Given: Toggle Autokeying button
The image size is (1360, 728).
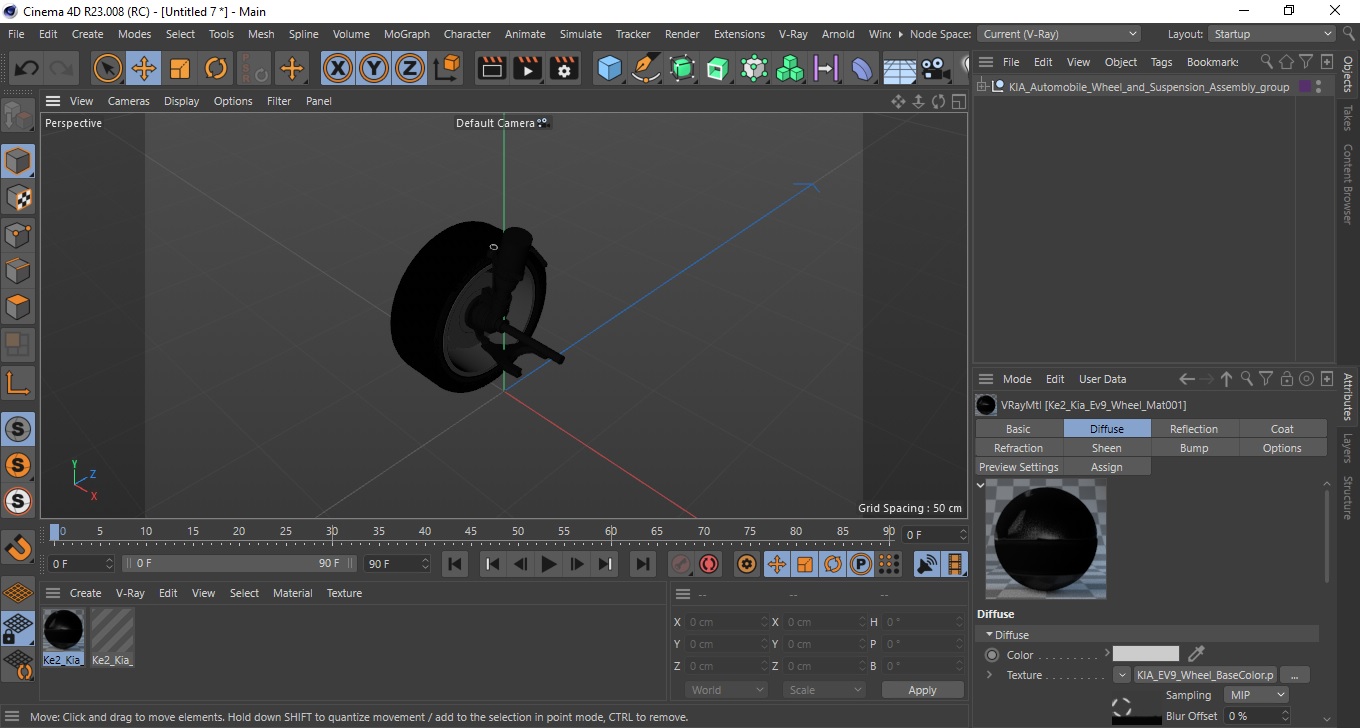Looking at the screenshot, I should click(x=709, y=564).
